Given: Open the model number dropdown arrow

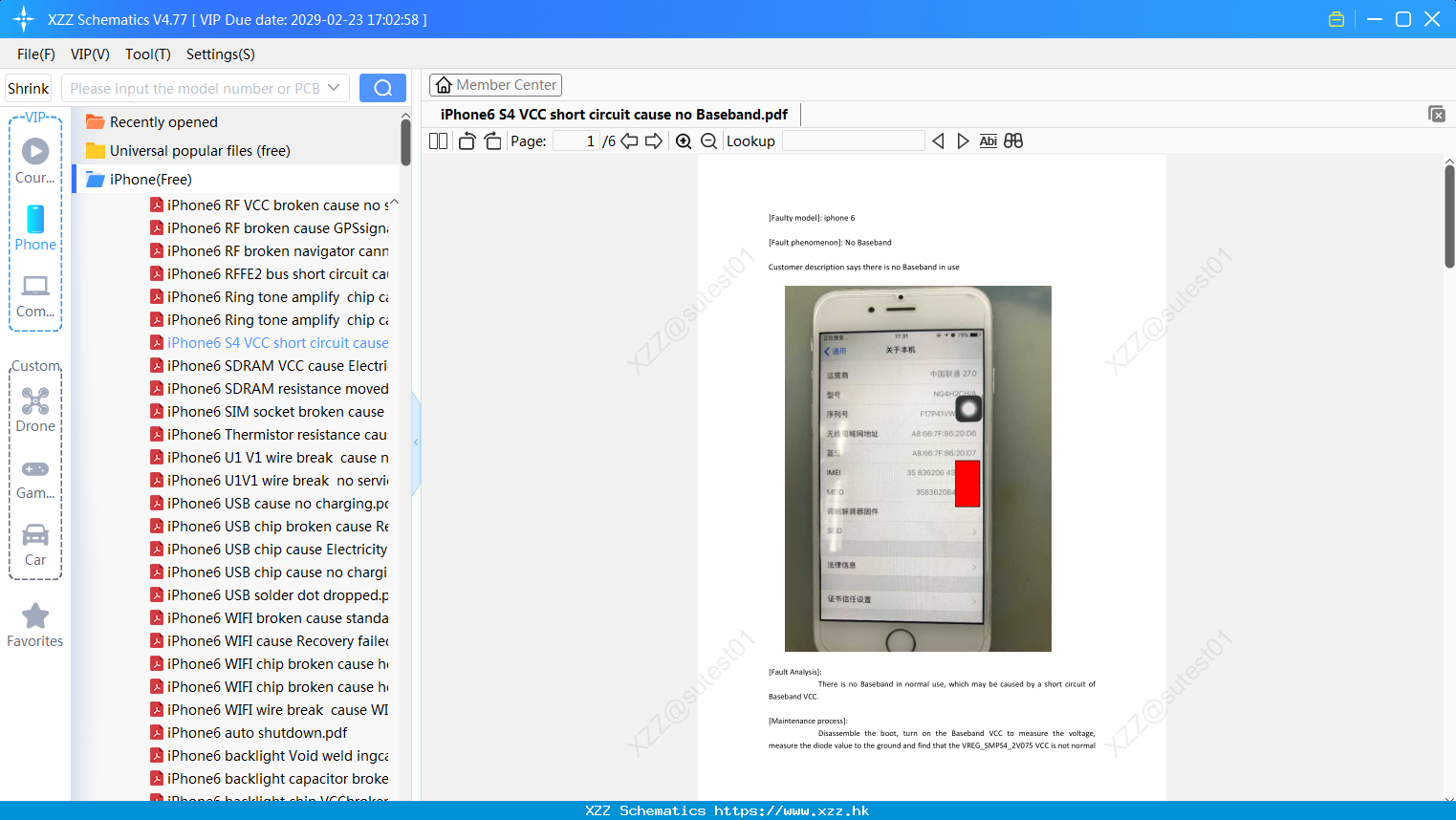Looking at the screenshot, I should [334, 88].
